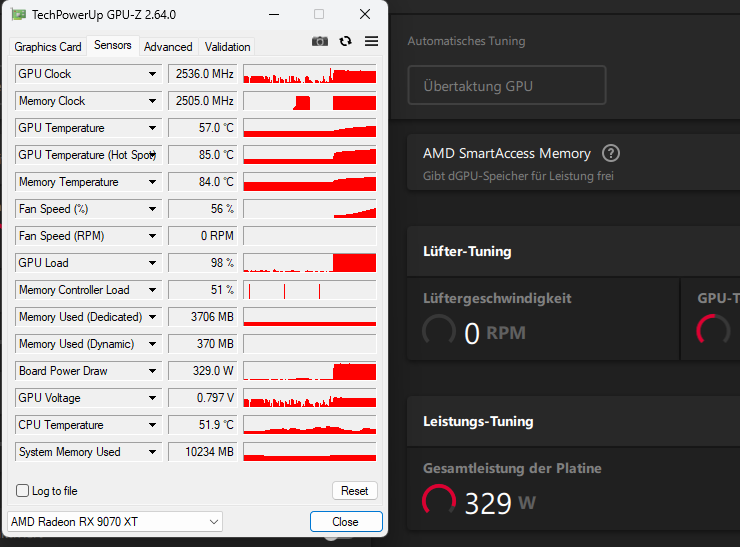Screen dimensions: 740x547
Task: Click the 329 W reading in Leistungs-Tuning
Action: point(500,503)
